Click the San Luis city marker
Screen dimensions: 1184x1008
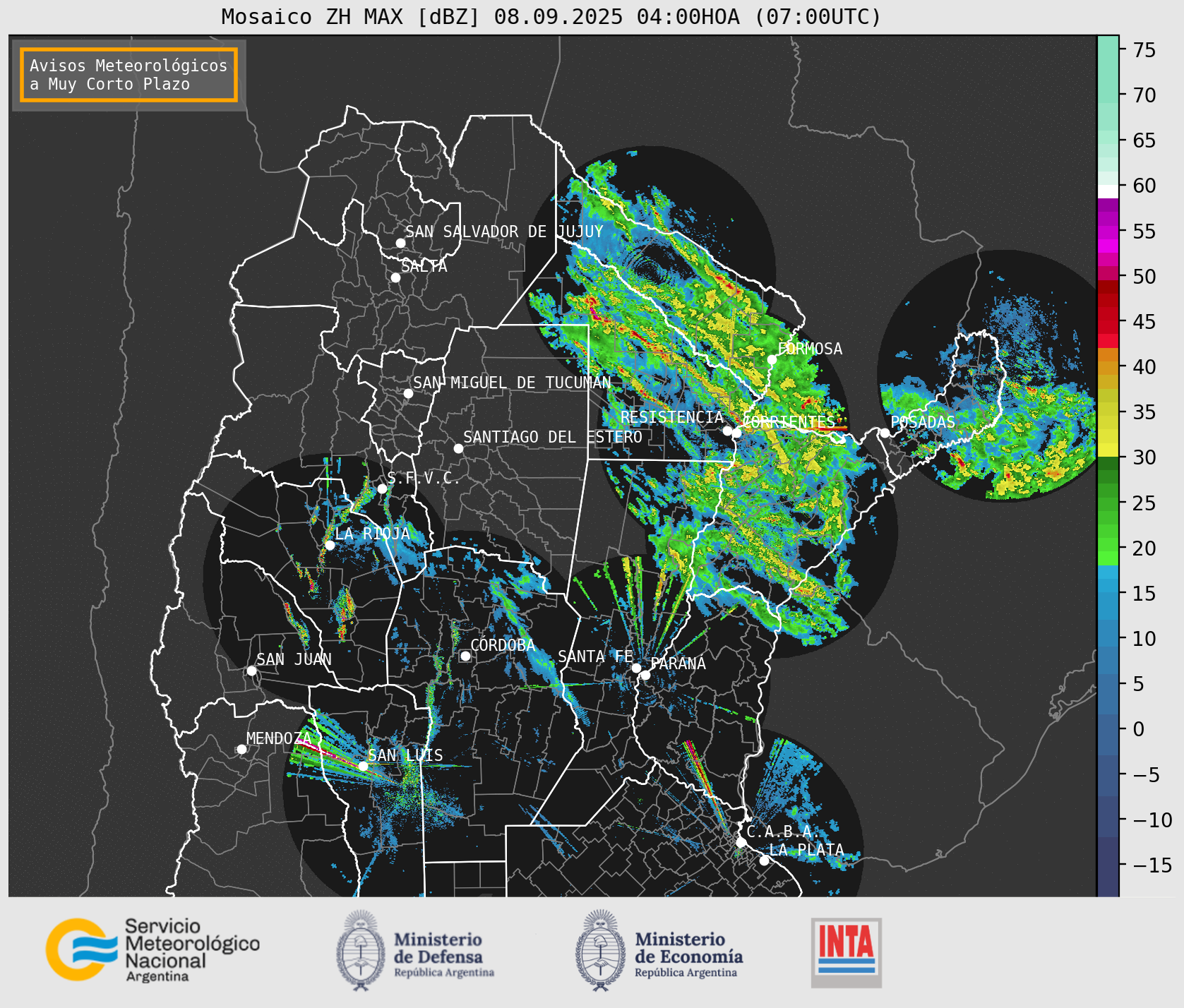pos(363,766)
